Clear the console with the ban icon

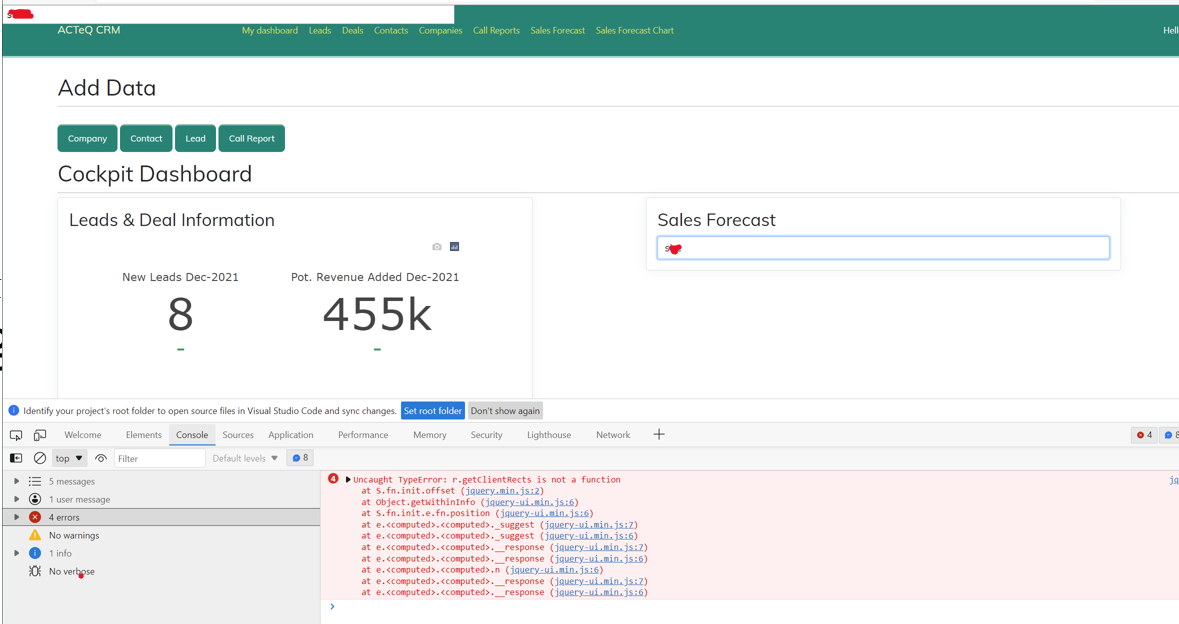click(40, 458)
